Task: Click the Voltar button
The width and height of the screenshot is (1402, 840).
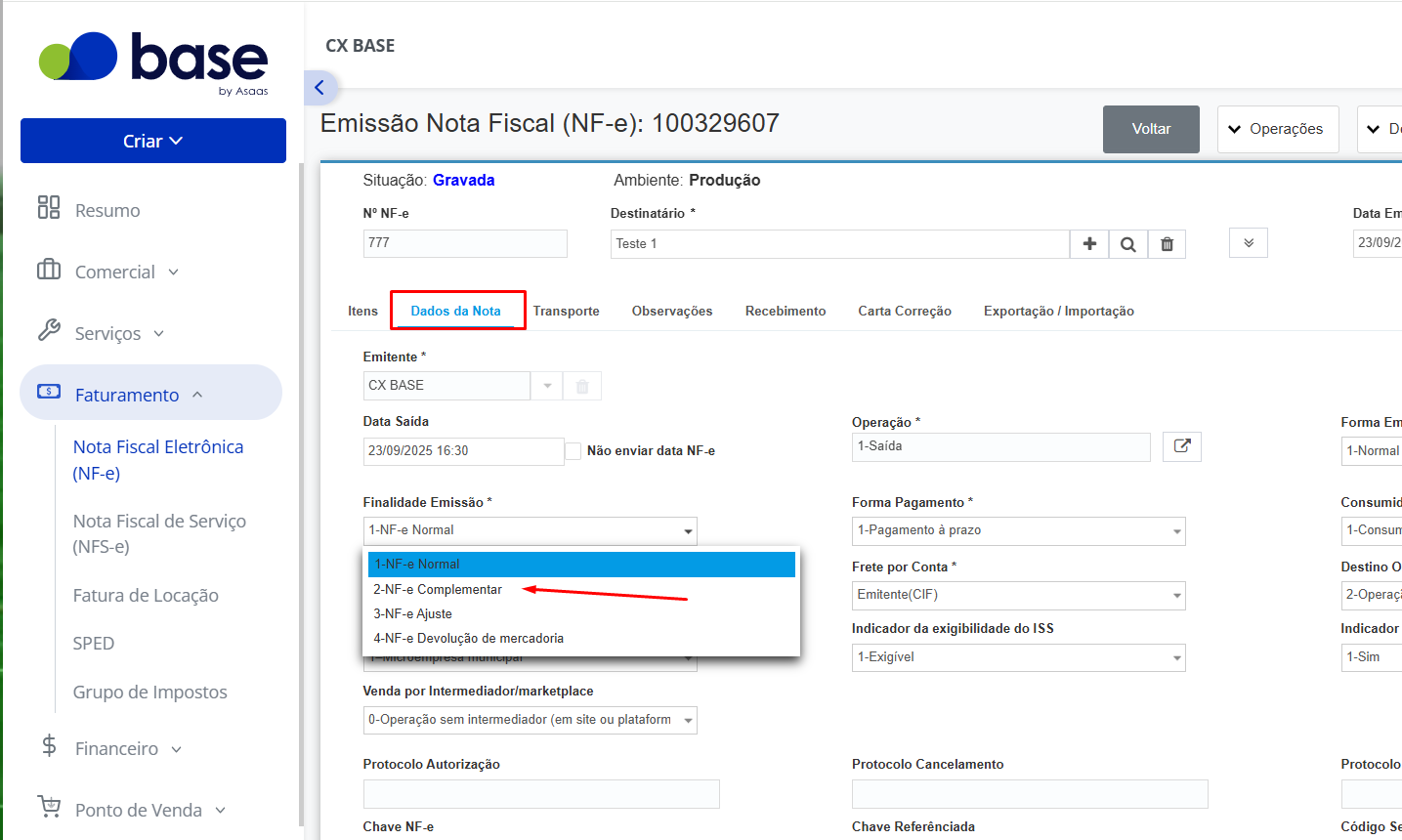Action: [x=1151, y=129]
